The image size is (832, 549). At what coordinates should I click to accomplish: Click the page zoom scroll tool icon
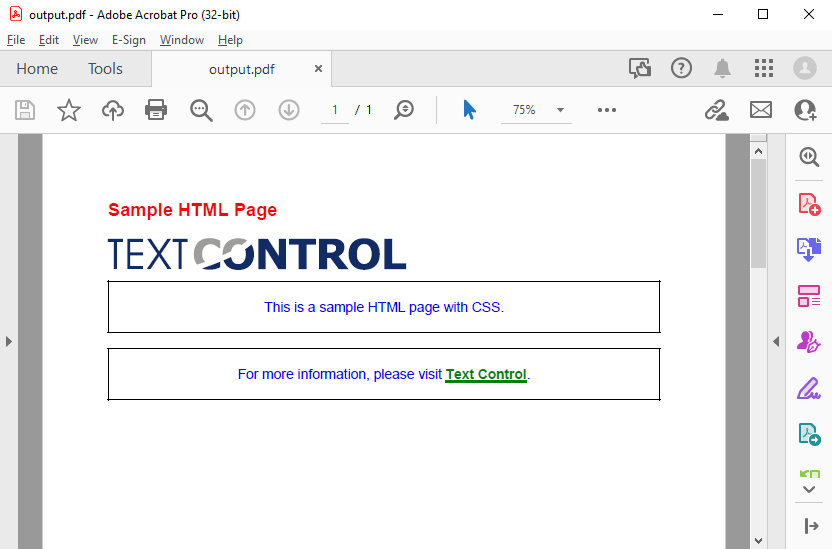tap(404, 110)
